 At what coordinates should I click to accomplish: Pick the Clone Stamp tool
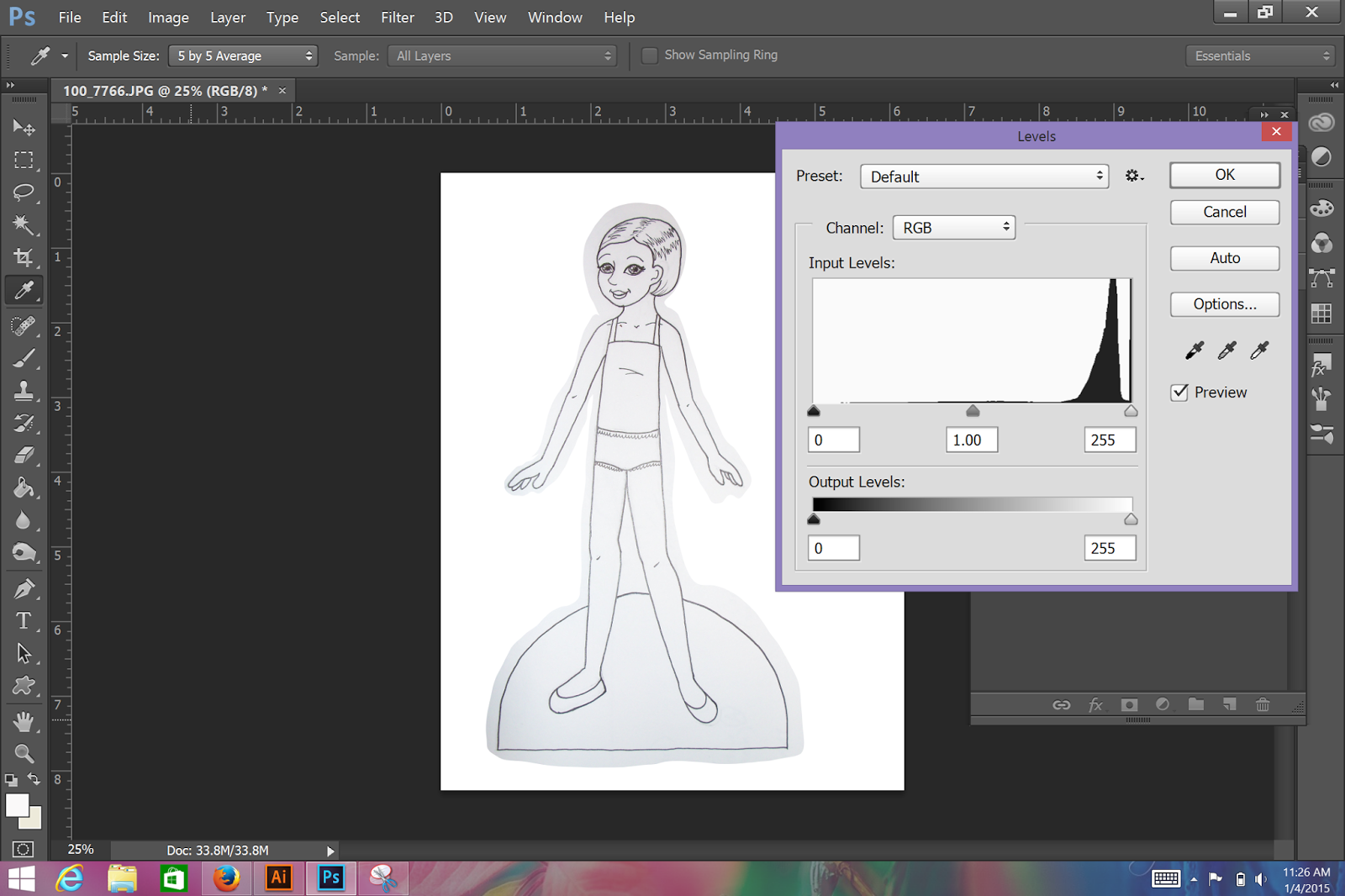tap(24, 390)
